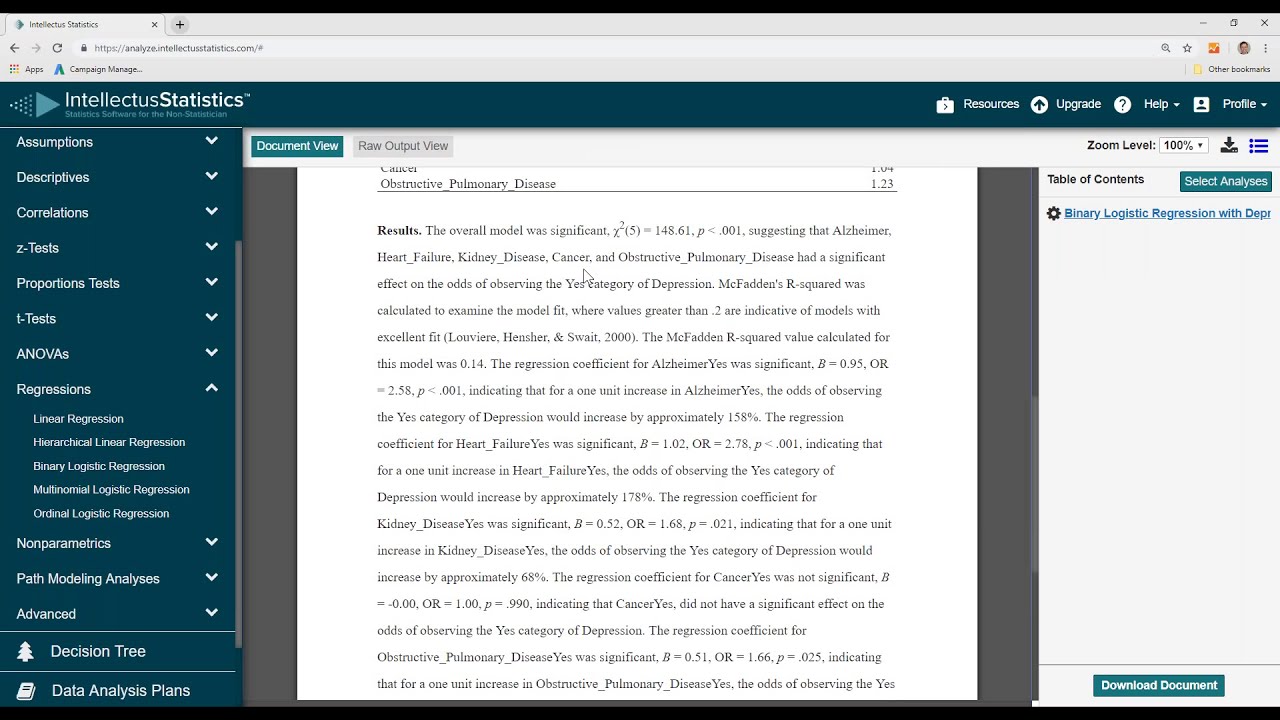
Task: Click the orange extension icon in toolbar
Action: pyautogui.click(x=1214, y=48)
